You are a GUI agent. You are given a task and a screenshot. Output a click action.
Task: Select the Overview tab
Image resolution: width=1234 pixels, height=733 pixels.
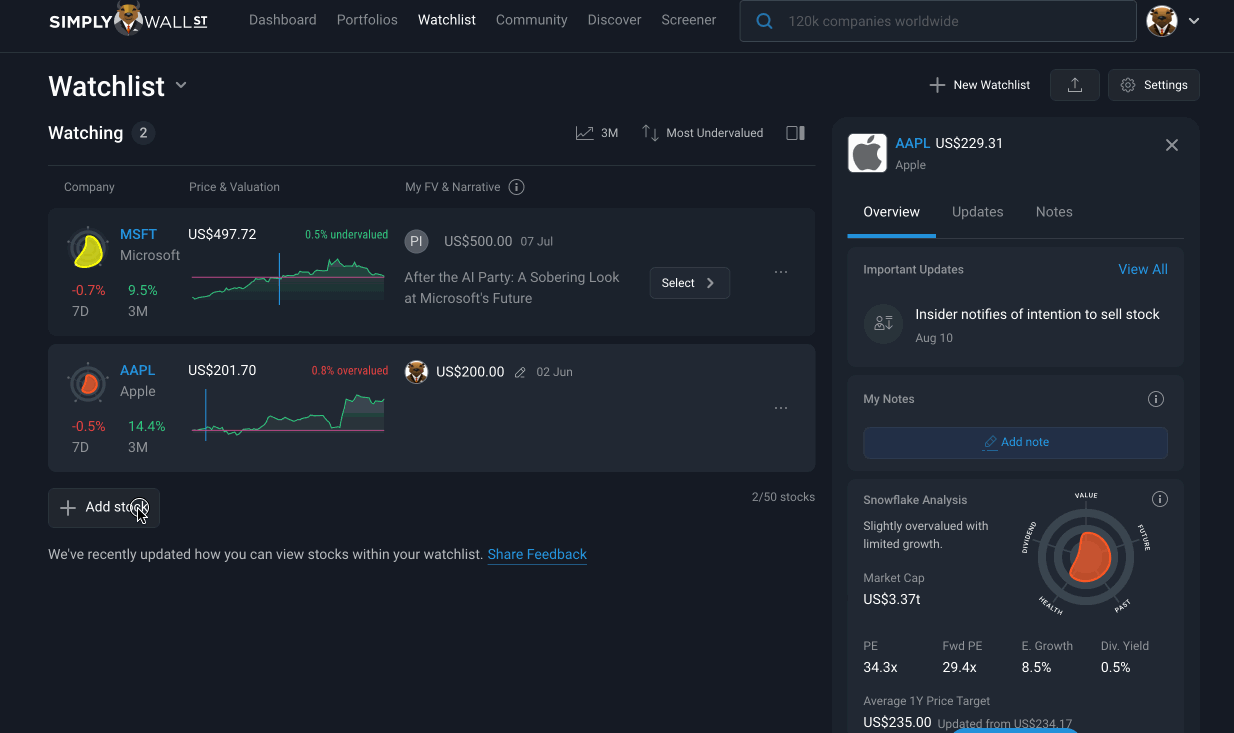pos(892,212)
